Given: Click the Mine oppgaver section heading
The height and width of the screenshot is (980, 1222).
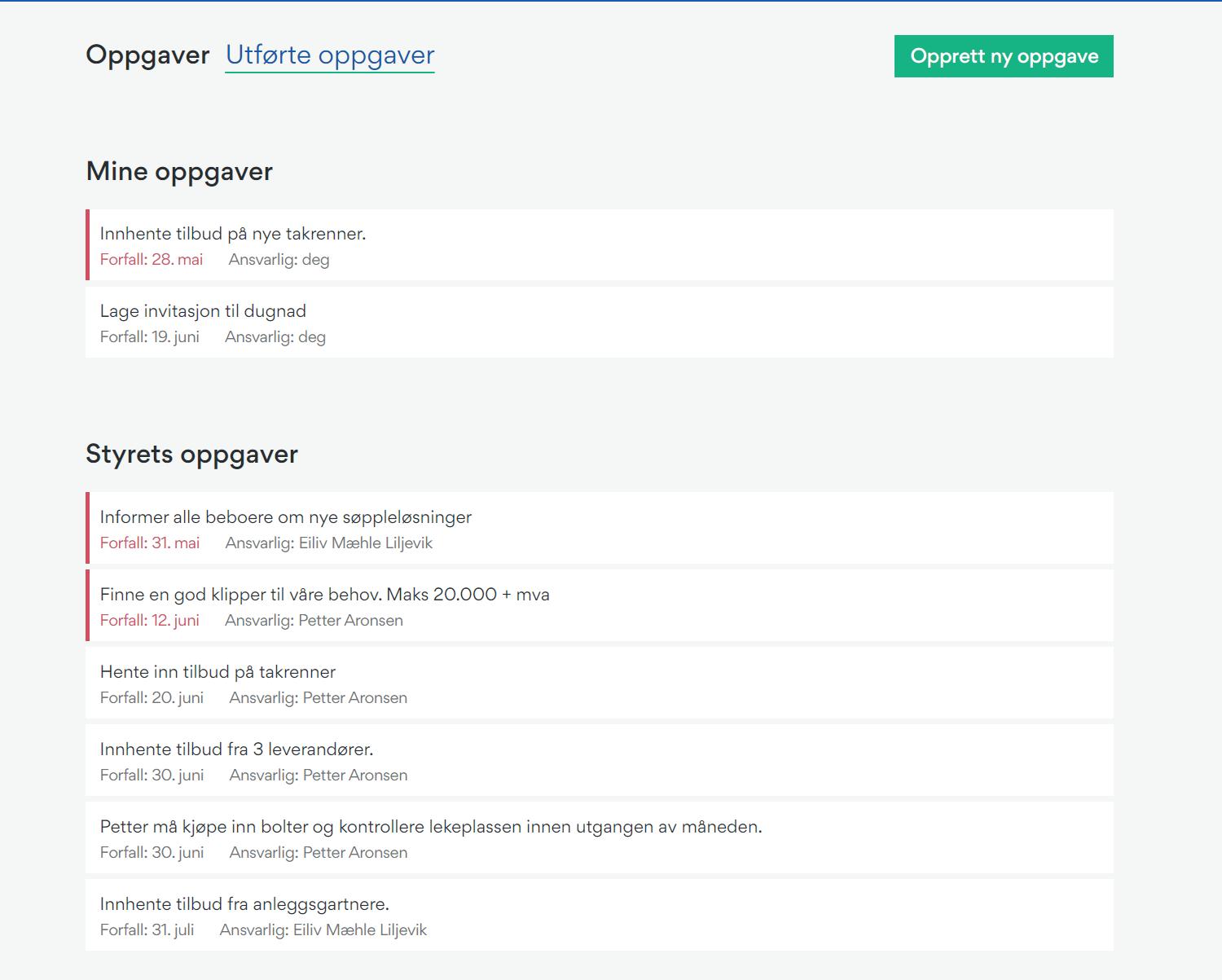Looking at the screenshot, I should 179,172.
